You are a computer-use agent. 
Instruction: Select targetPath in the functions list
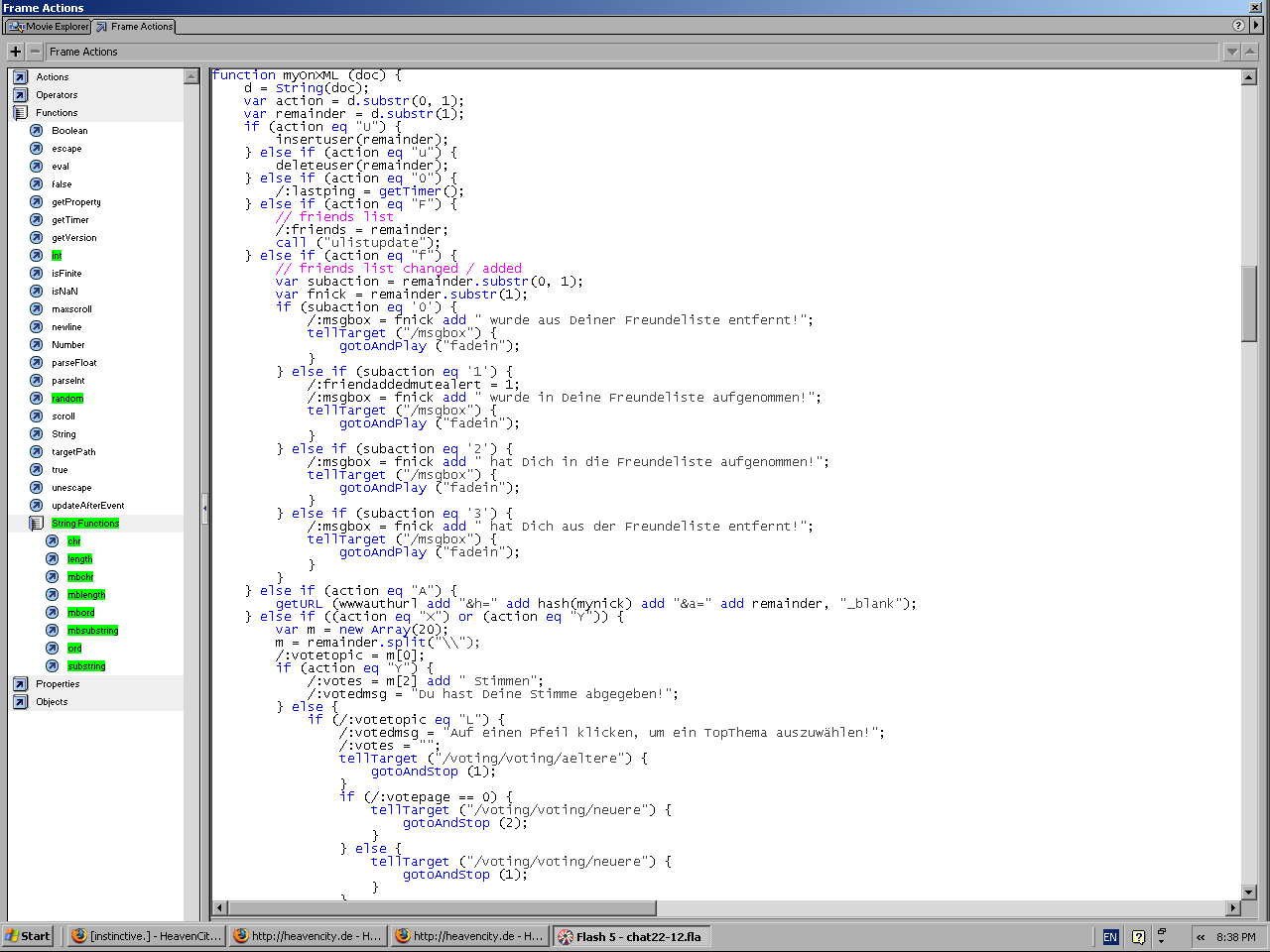pos(73,452)
